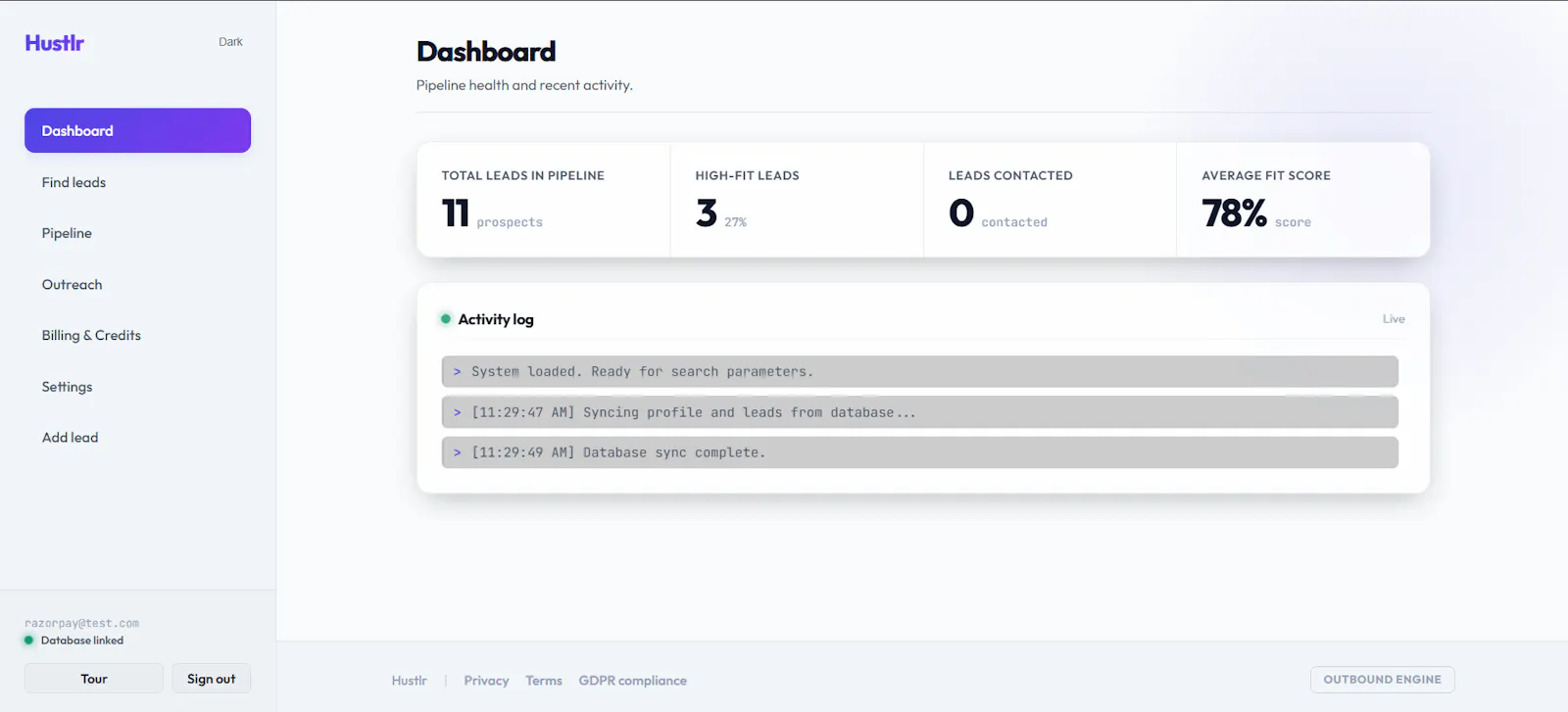Click the "Live" indicator in Activity log

(1394, 319)
